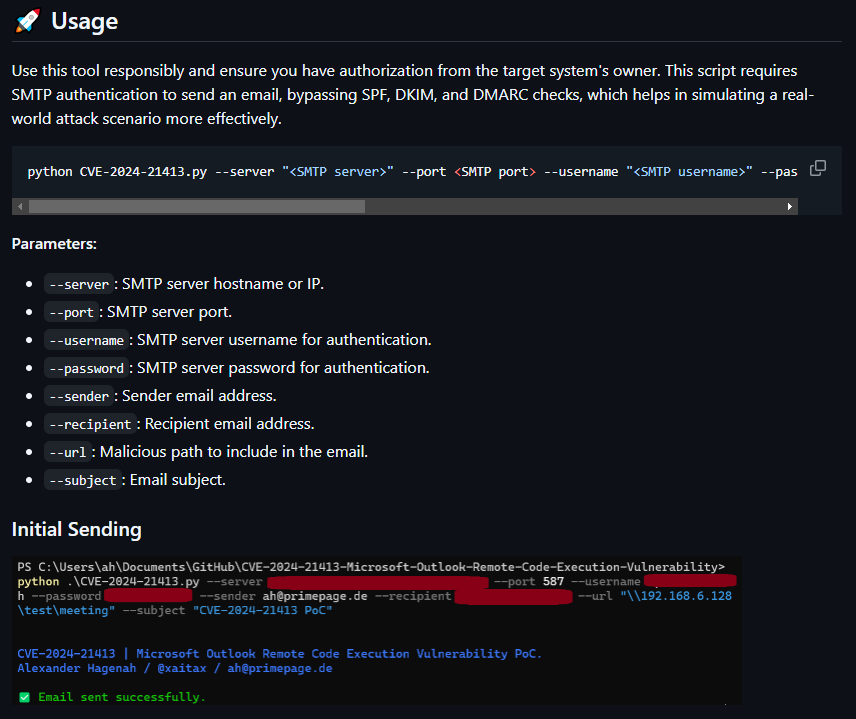856x719 pixels.
Task: Click "SMTP server port." description
Action: coord(169,312)
